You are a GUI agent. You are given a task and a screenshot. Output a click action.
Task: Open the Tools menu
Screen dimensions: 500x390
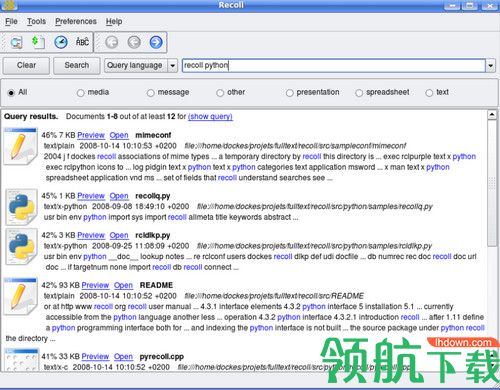(36, 22)
